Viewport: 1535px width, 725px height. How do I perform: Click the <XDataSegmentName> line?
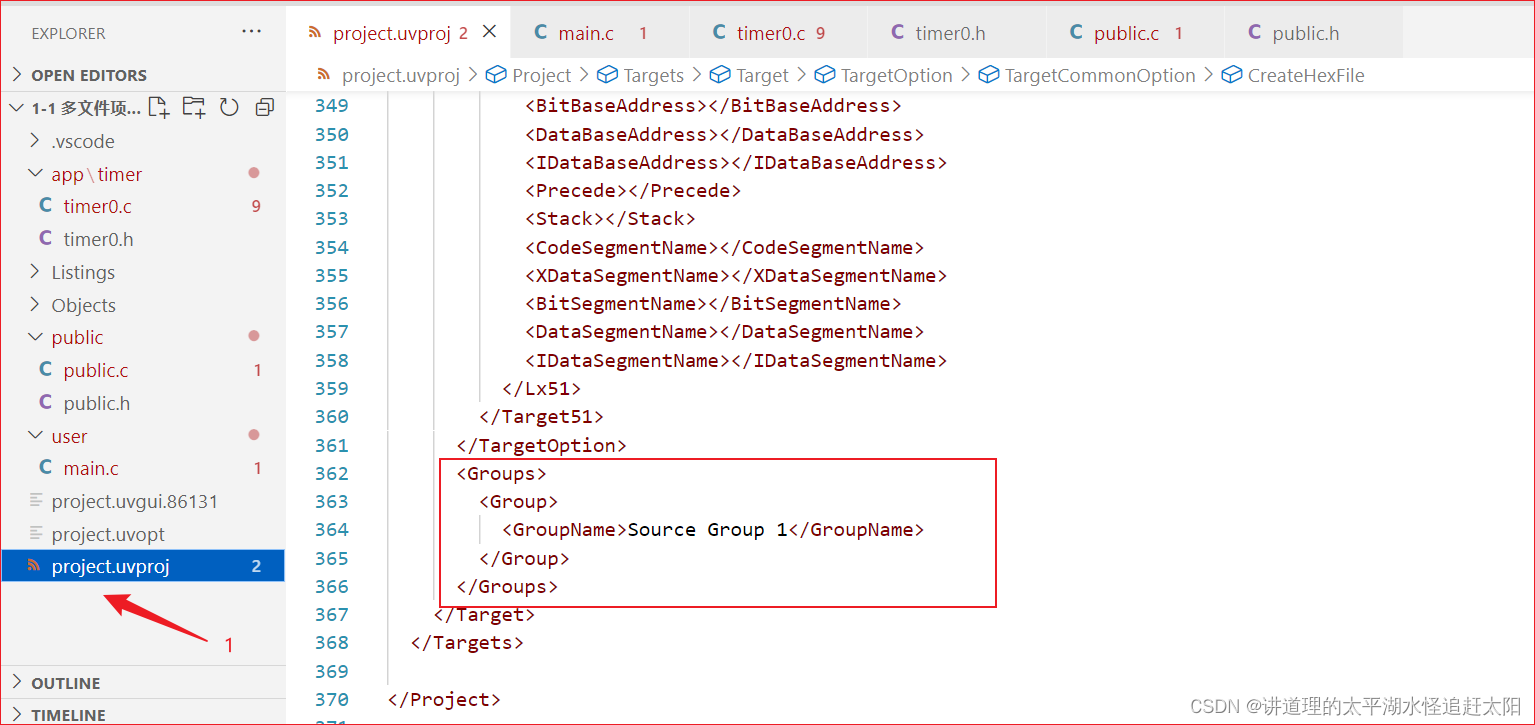736,275
